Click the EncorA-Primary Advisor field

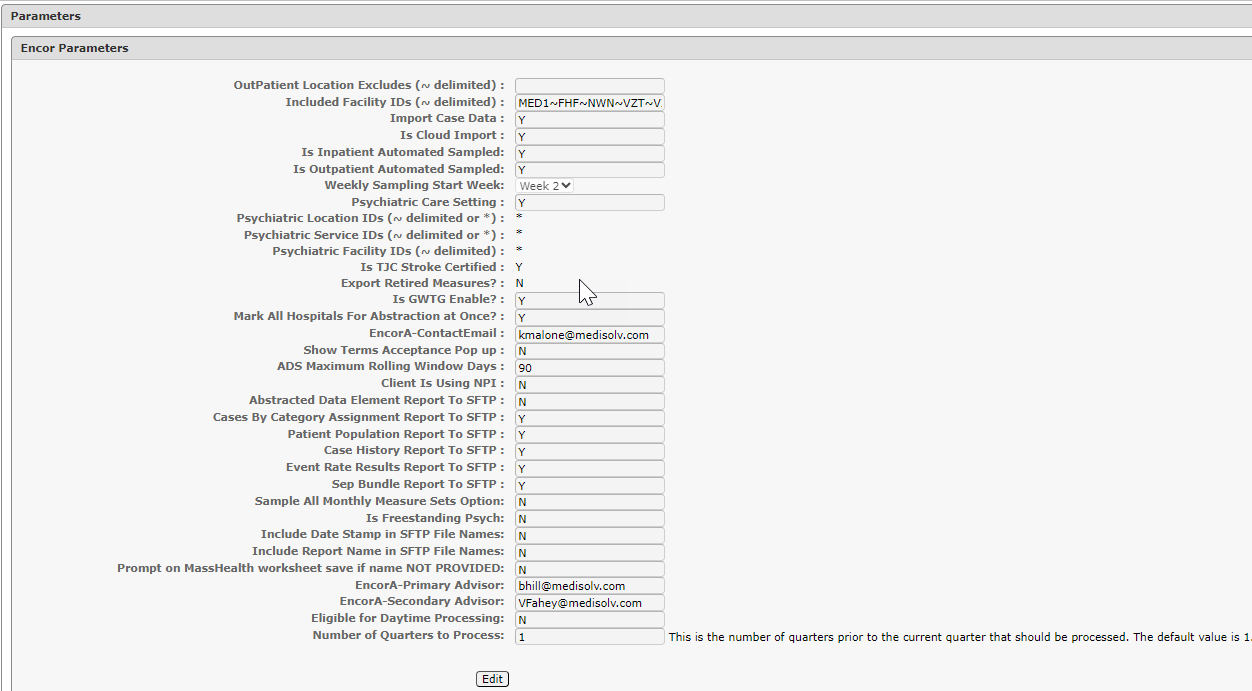(590, 586)
